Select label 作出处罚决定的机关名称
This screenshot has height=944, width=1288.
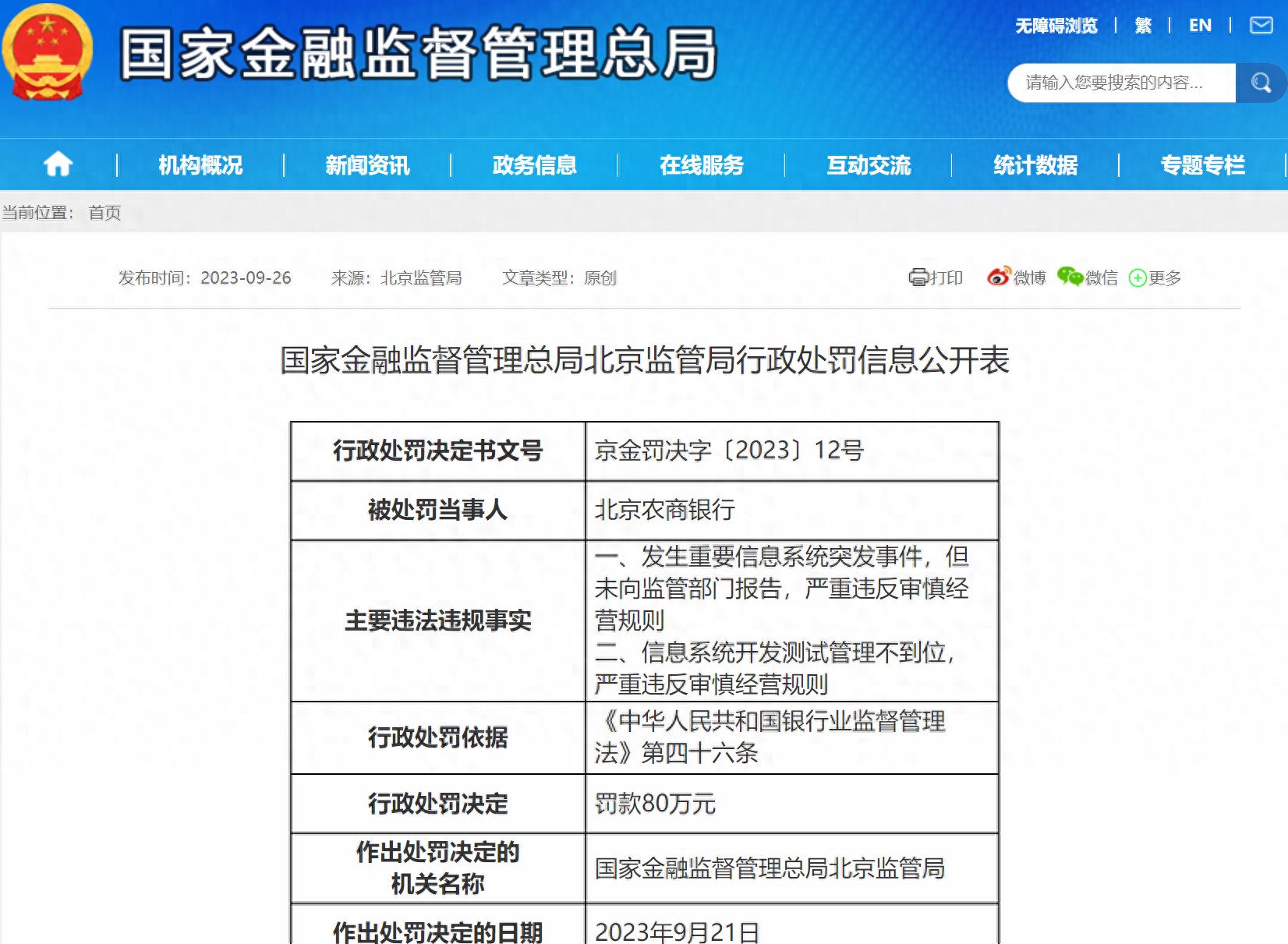(437, 868)
